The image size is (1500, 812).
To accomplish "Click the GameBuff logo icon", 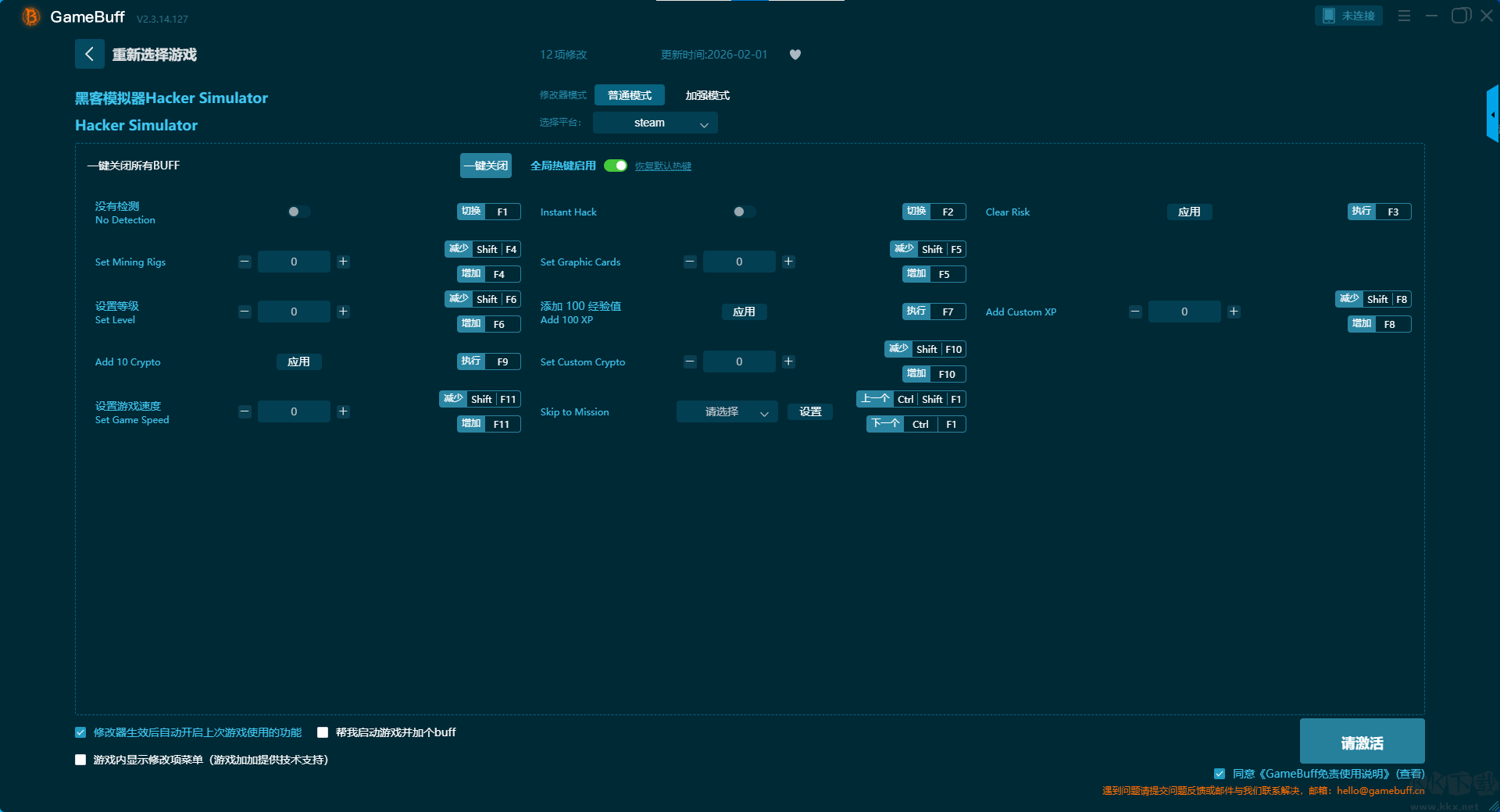I will click(30, 16).
